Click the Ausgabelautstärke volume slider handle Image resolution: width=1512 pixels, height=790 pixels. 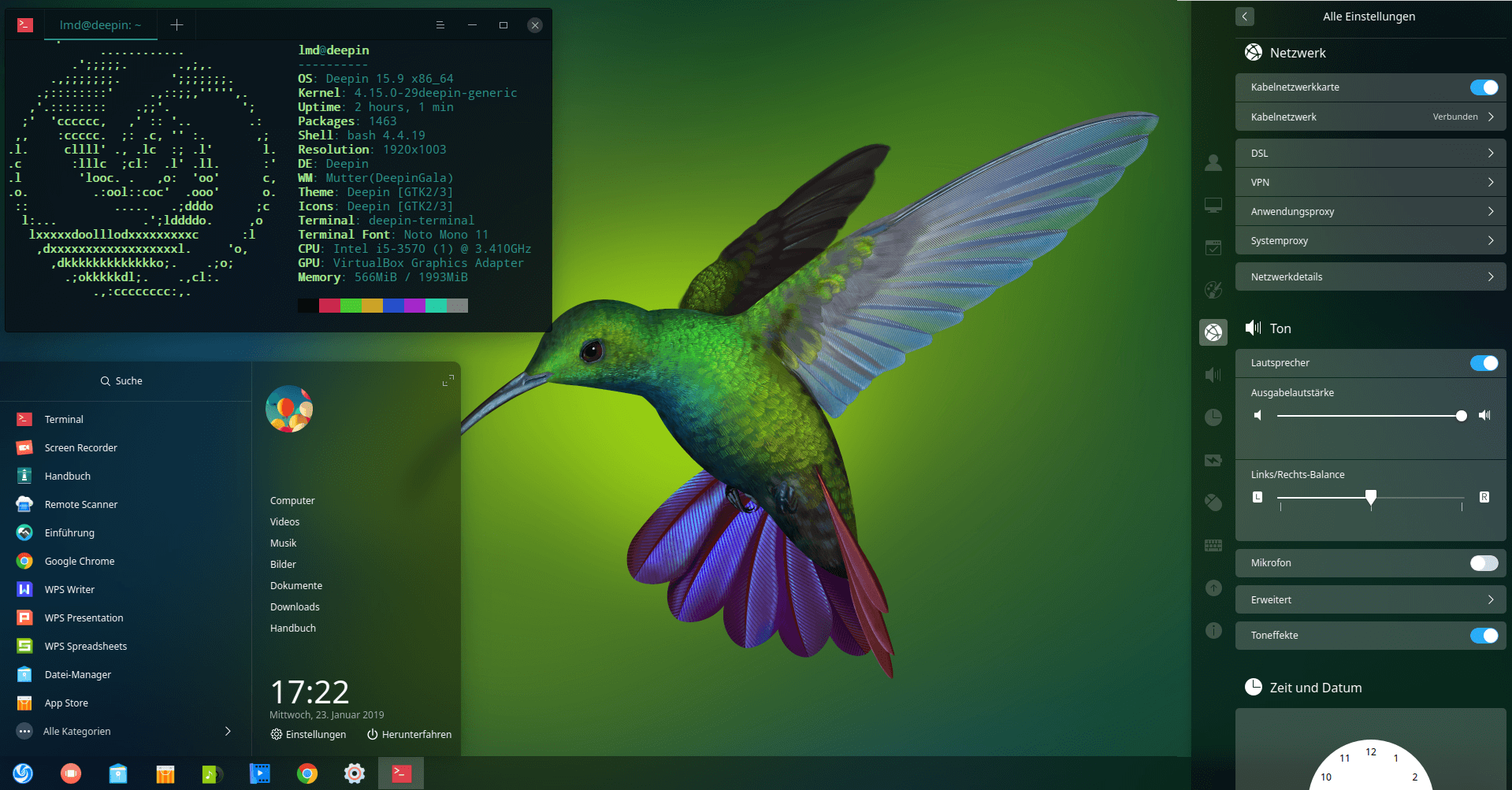1462,416
